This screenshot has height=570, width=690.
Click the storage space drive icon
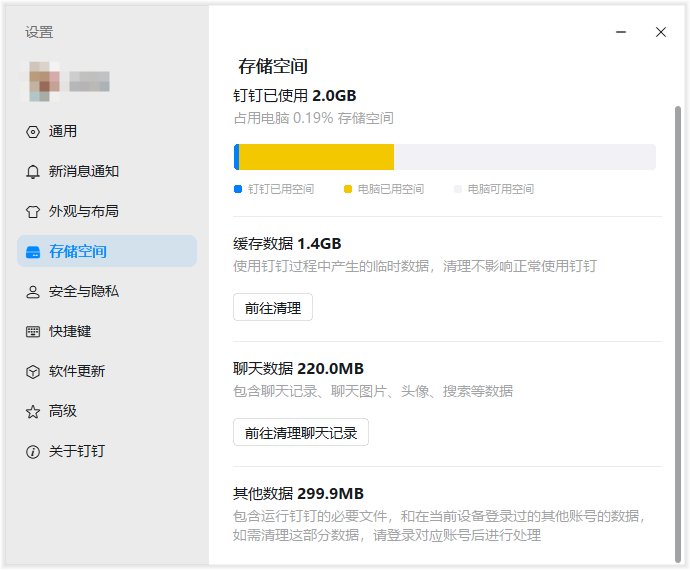pyautogui.click(x=32, y=252)
